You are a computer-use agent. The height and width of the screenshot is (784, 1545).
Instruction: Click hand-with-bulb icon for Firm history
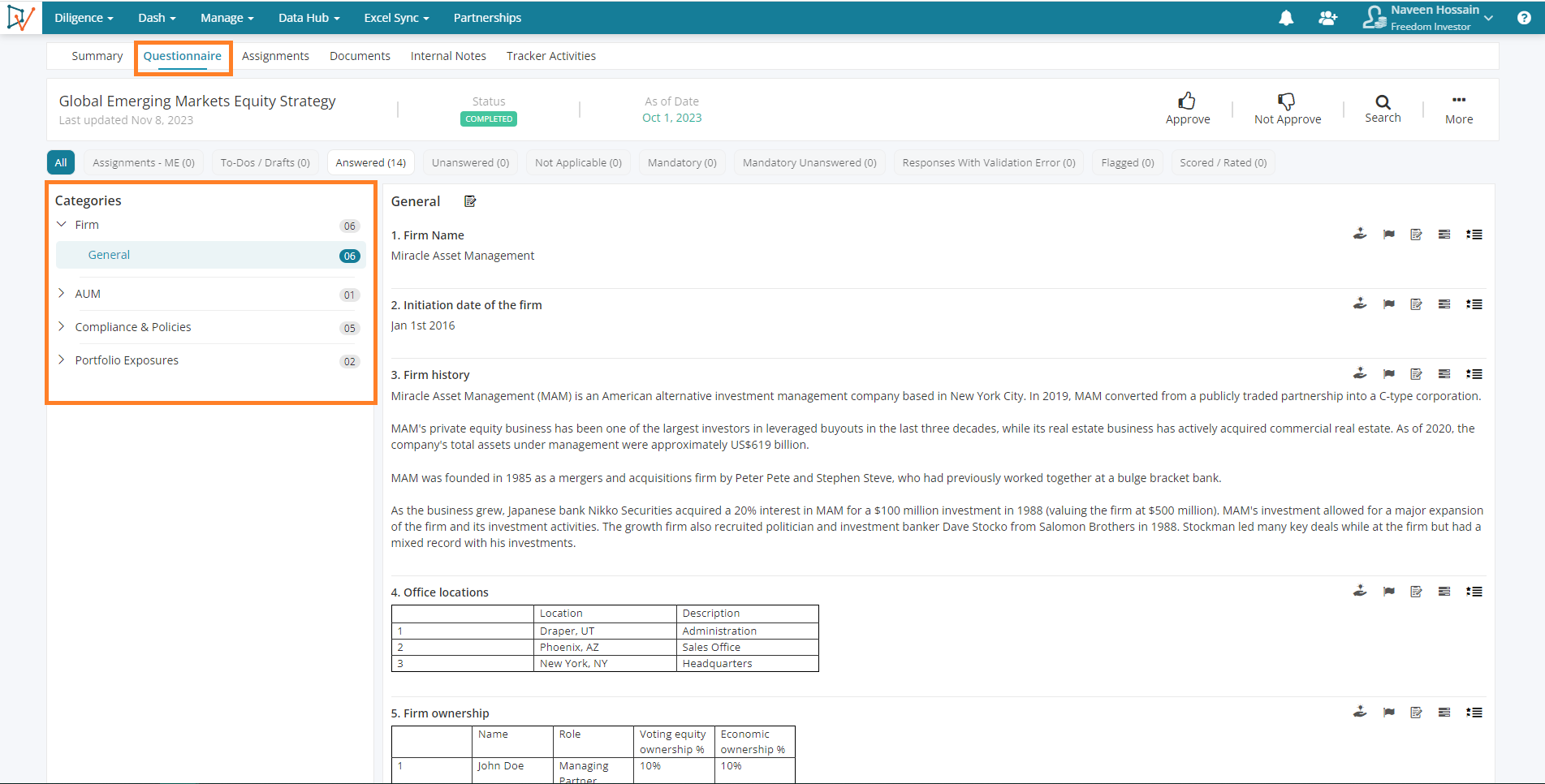[1360, 373]
